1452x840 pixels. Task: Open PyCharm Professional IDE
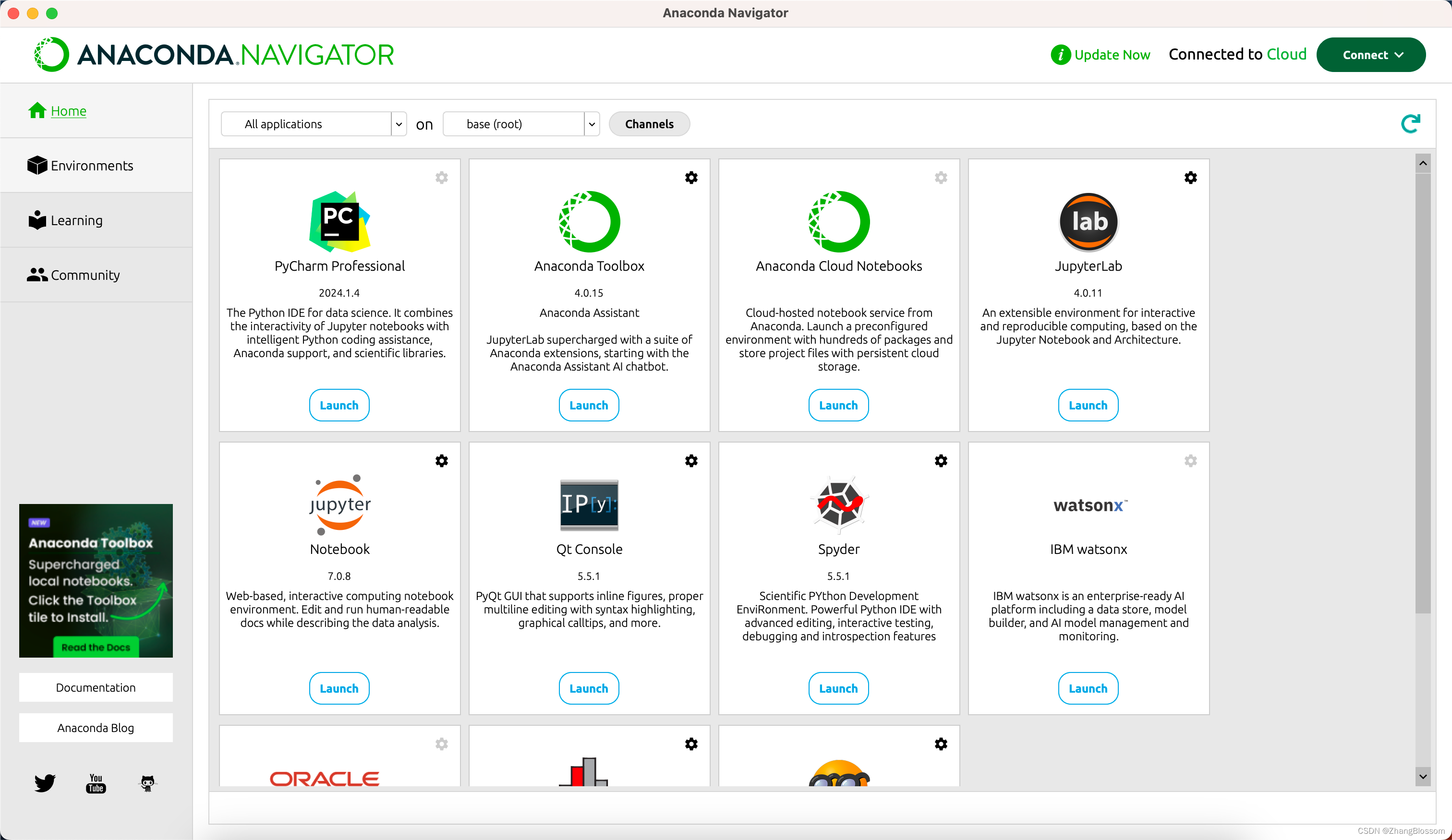[339, 405]
